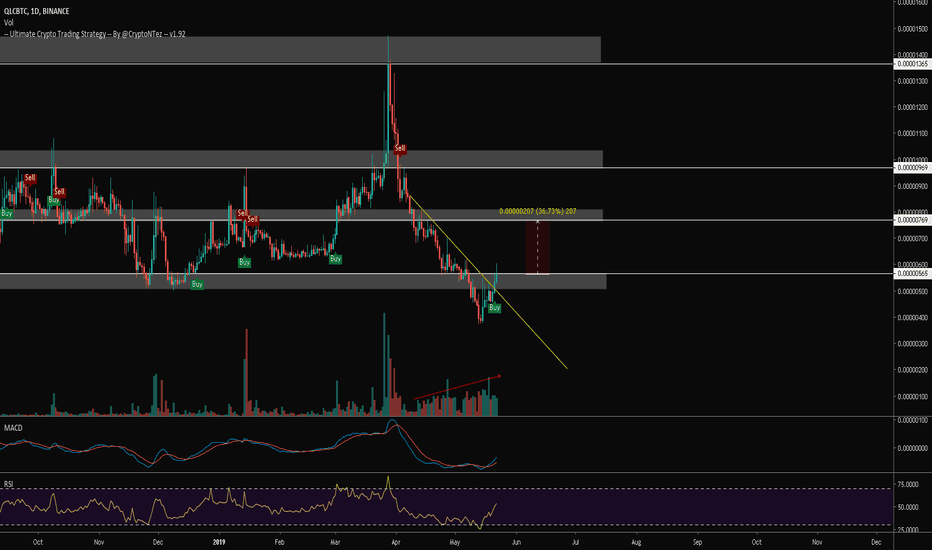This screenshot has width=932, height=550.
Task: Click the Buy signal marker in late December
Action: pos(197,285)
